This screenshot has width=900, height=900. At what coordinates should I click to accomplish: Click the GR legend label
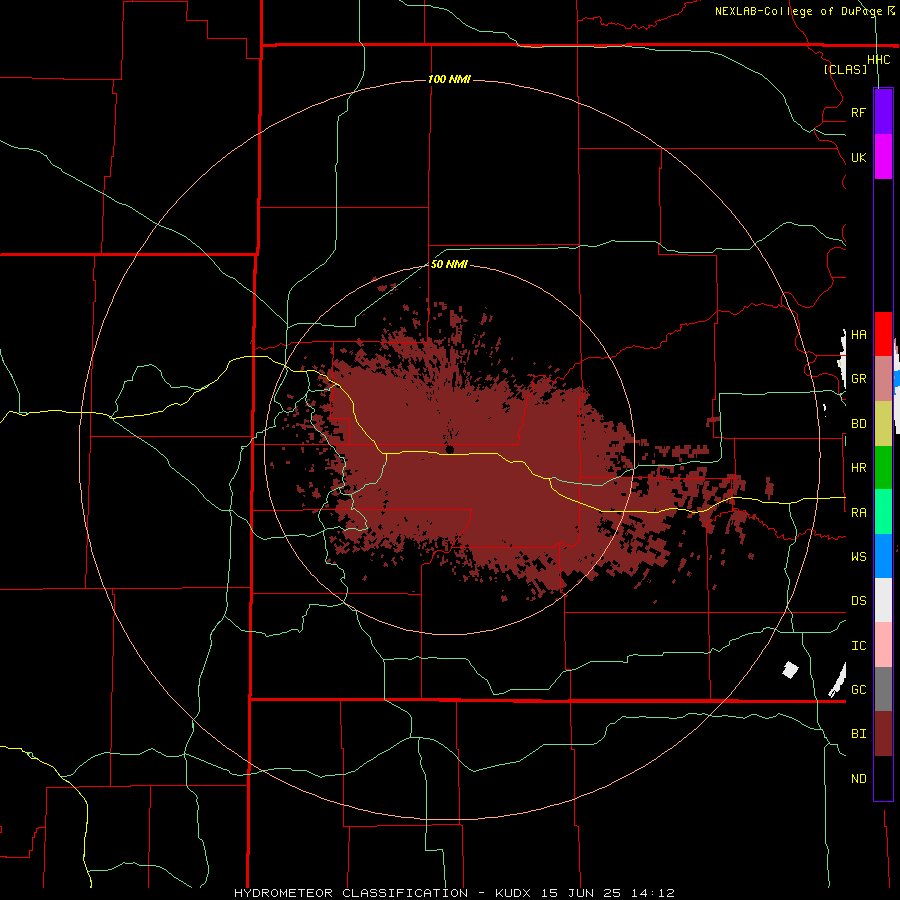(x=858, y=379)
